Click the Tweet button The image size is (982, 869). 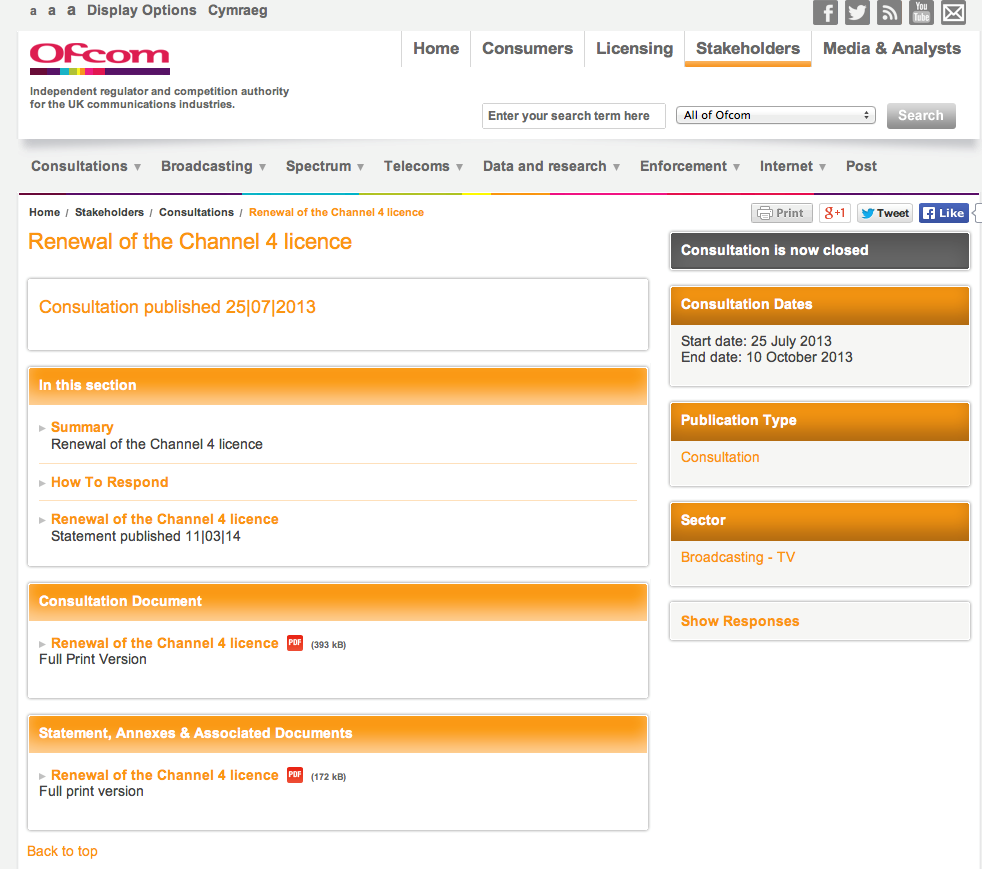(x=884, y=213)
